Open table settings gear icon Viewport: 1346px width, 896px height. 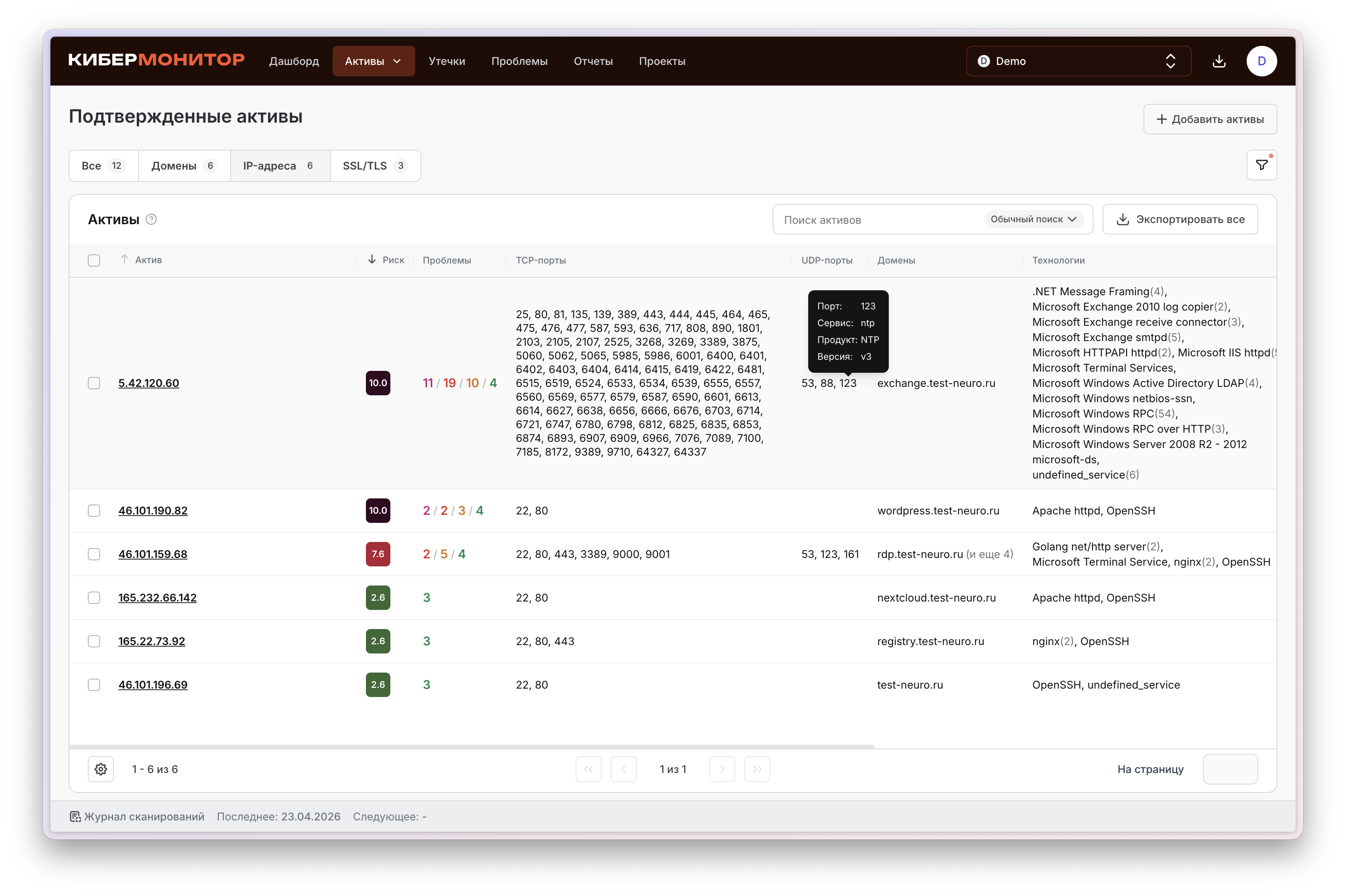(101, 769)
